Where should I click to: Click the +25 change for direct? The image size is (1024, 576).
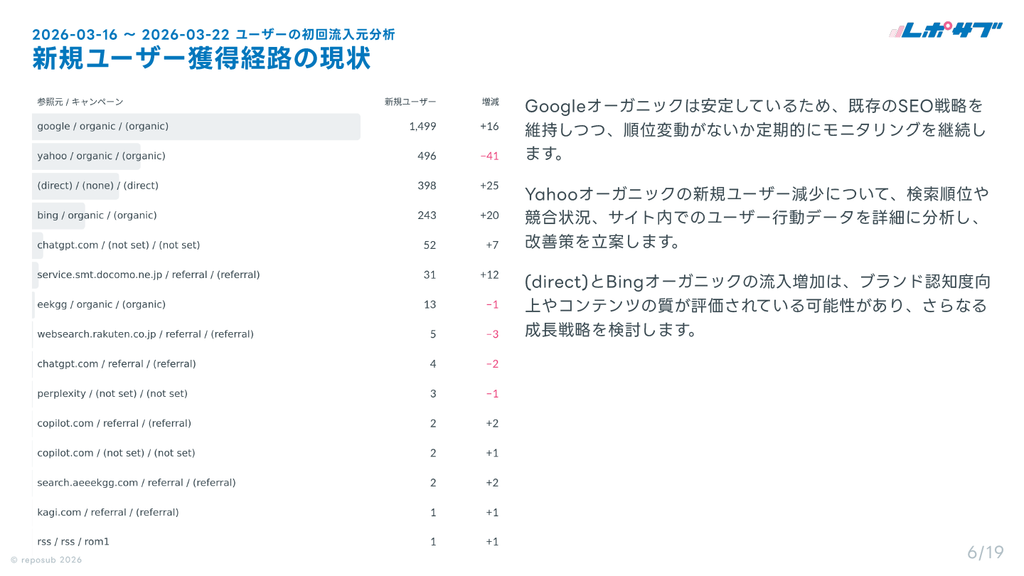point(489,185)
